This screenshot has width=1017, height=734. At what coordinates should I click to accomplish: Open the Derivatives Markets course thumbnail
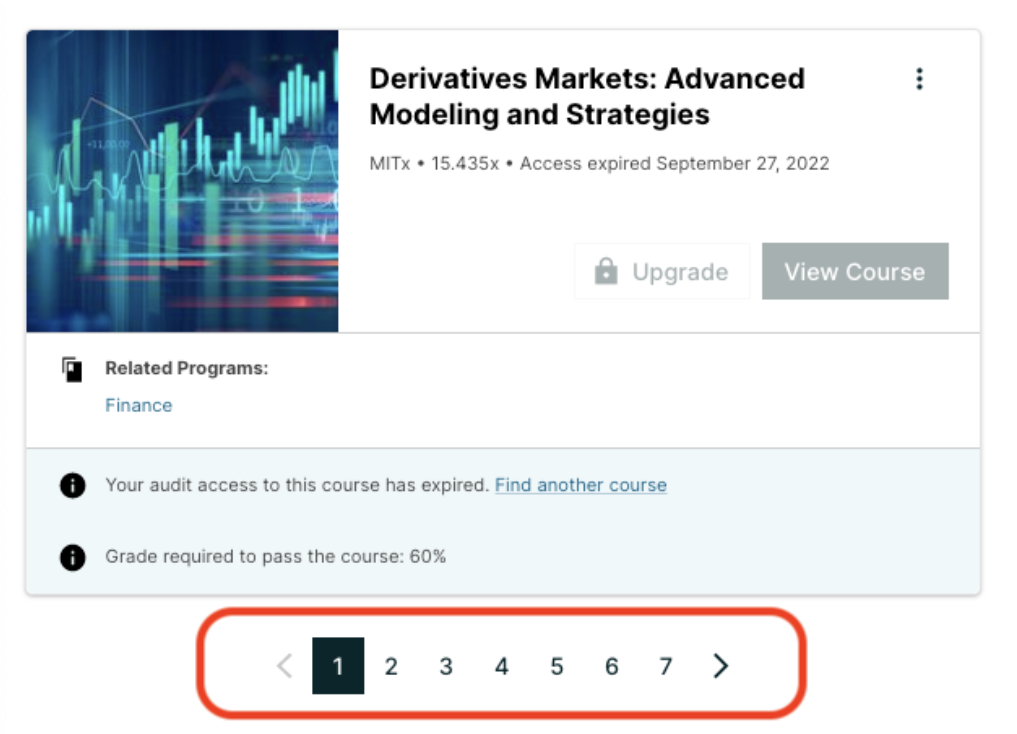pyautogui.click(x=182, y=181)
